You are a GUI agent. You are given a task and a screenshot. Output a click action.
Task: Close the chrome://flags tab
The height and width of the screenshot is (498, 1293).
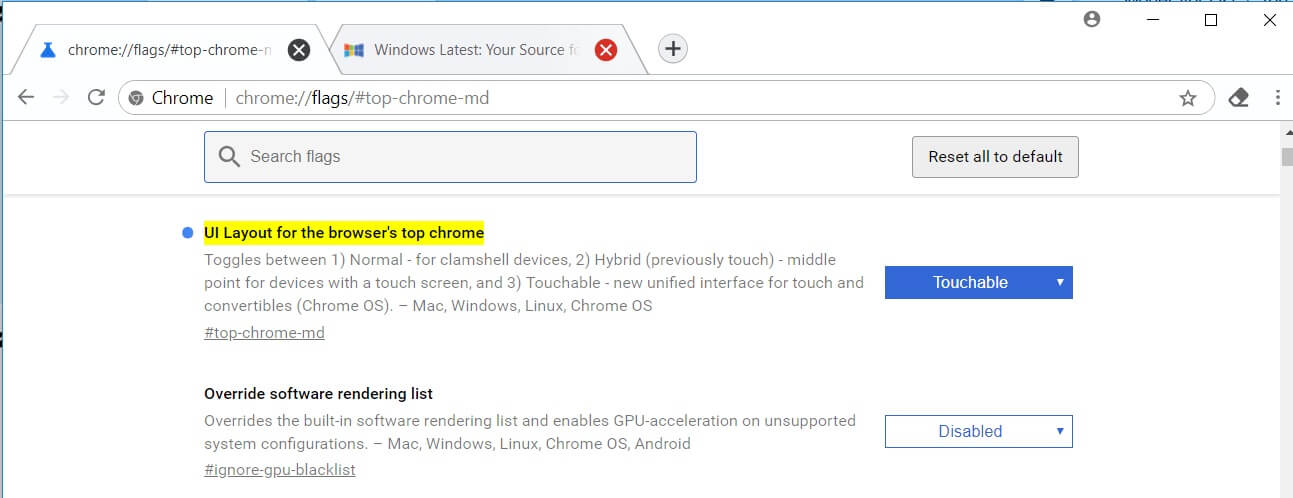pyautogui.click(x=299, y=49)
